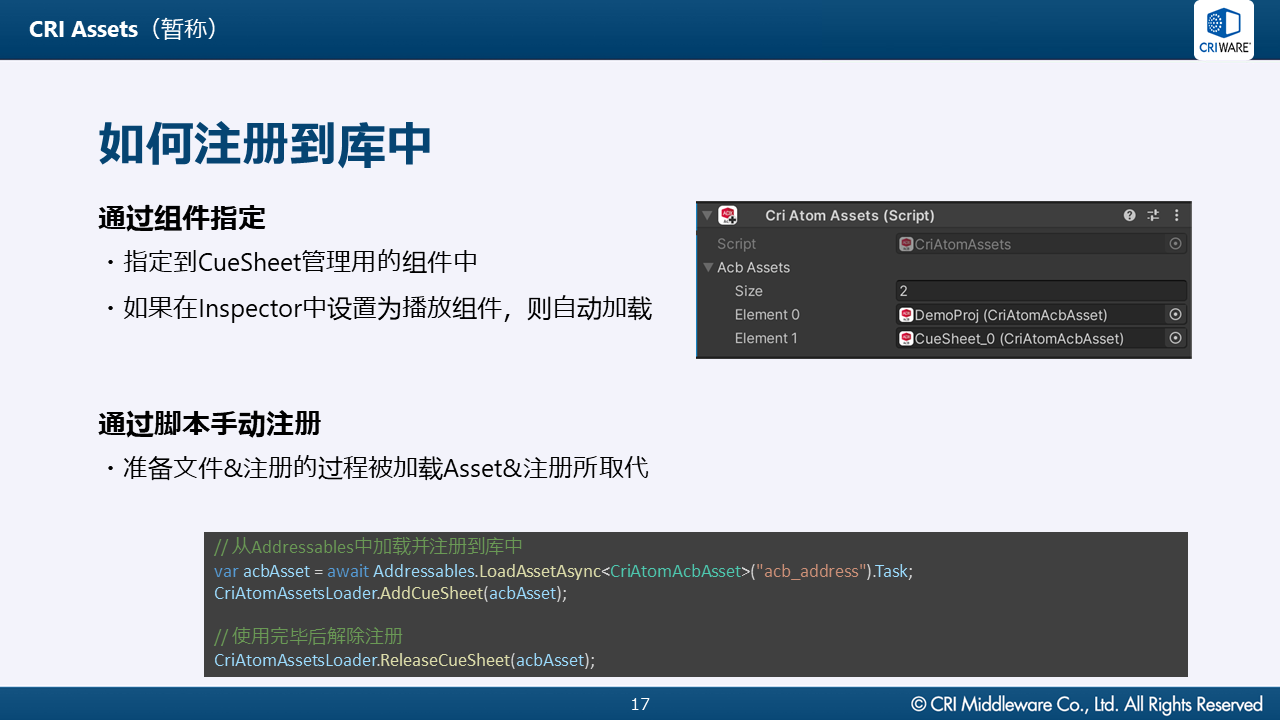The height and width of the screenshot is (720, 1280).
Task: Click the CRIWARE logo
Action: tap(1223, 30)
